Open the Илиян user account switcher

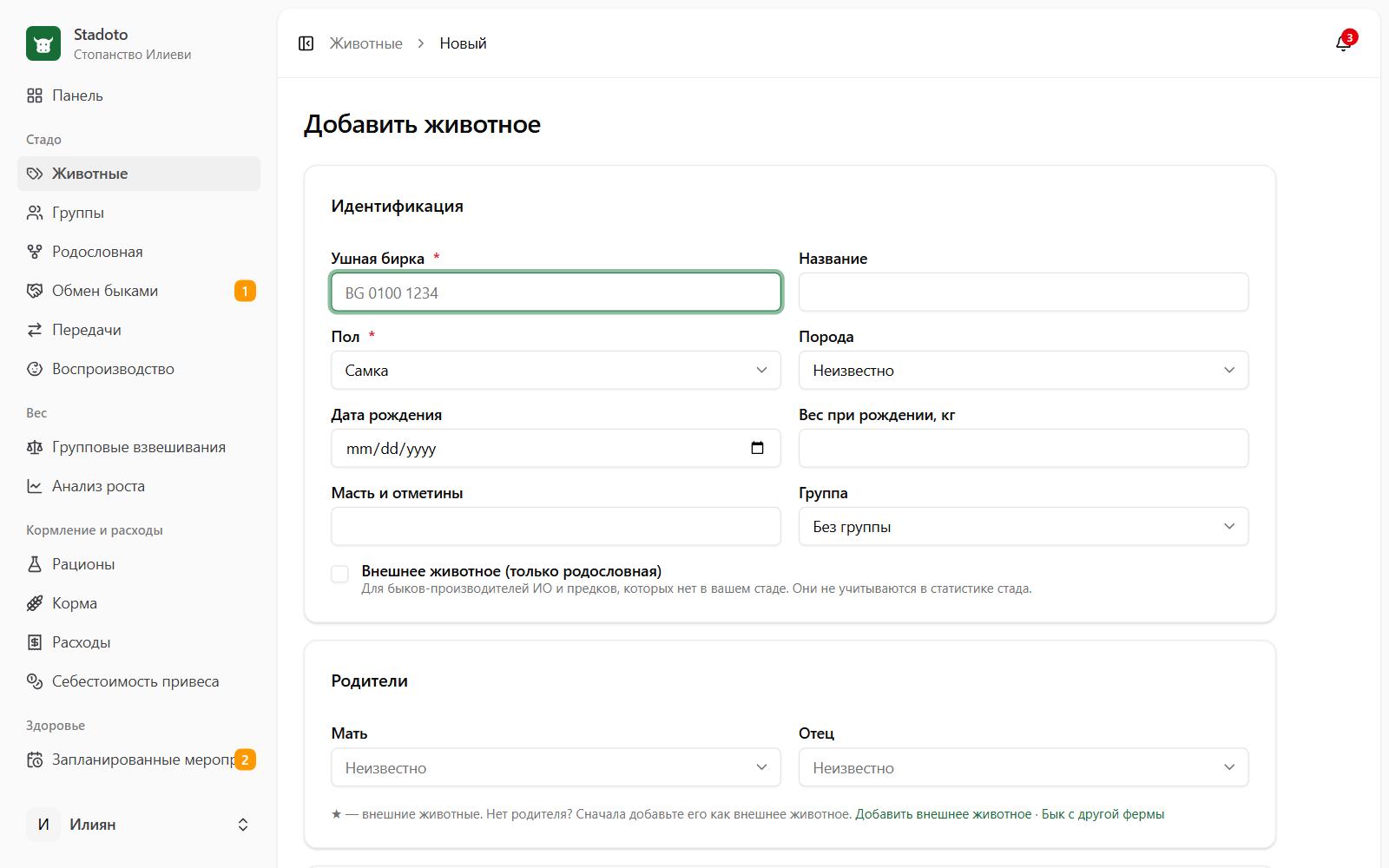tap(139, 825)
